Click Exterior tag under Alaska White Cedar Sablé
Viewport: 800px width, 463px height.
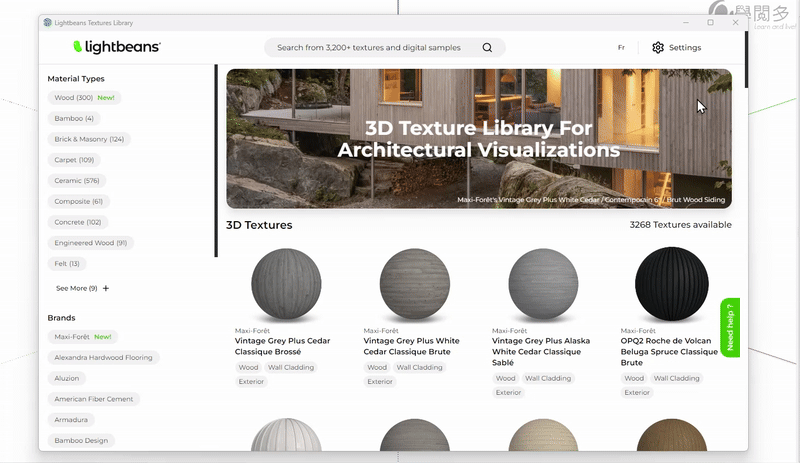[x=508, y=393]
